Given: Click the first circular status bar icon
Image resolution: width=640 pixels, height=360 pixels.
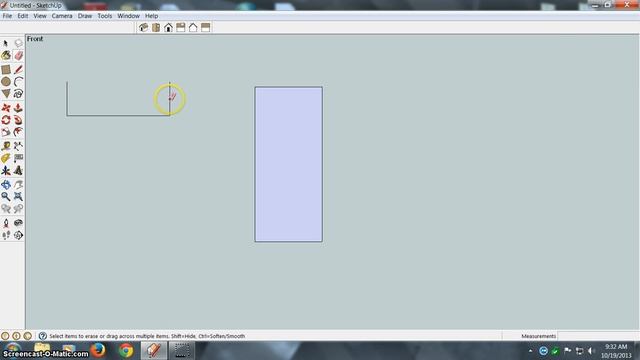Looking at the screenshot, I should click(5, 336).
